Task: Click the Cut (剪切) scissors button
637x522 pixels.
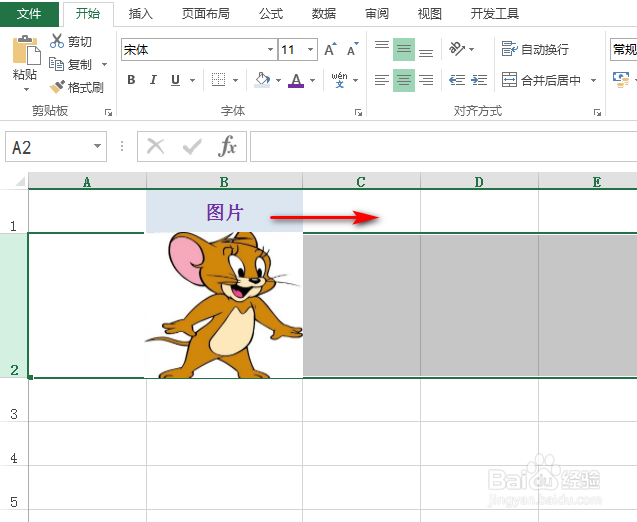Action: click(x=71, y=41)
